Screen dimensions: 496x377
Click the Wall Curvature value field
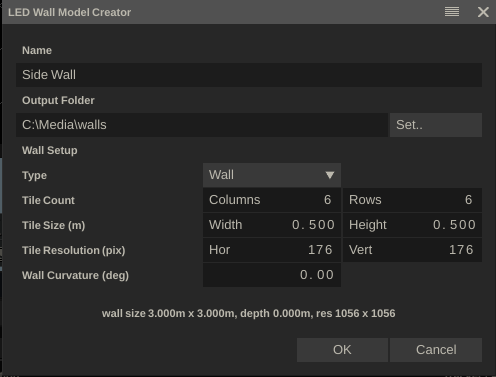272,275
